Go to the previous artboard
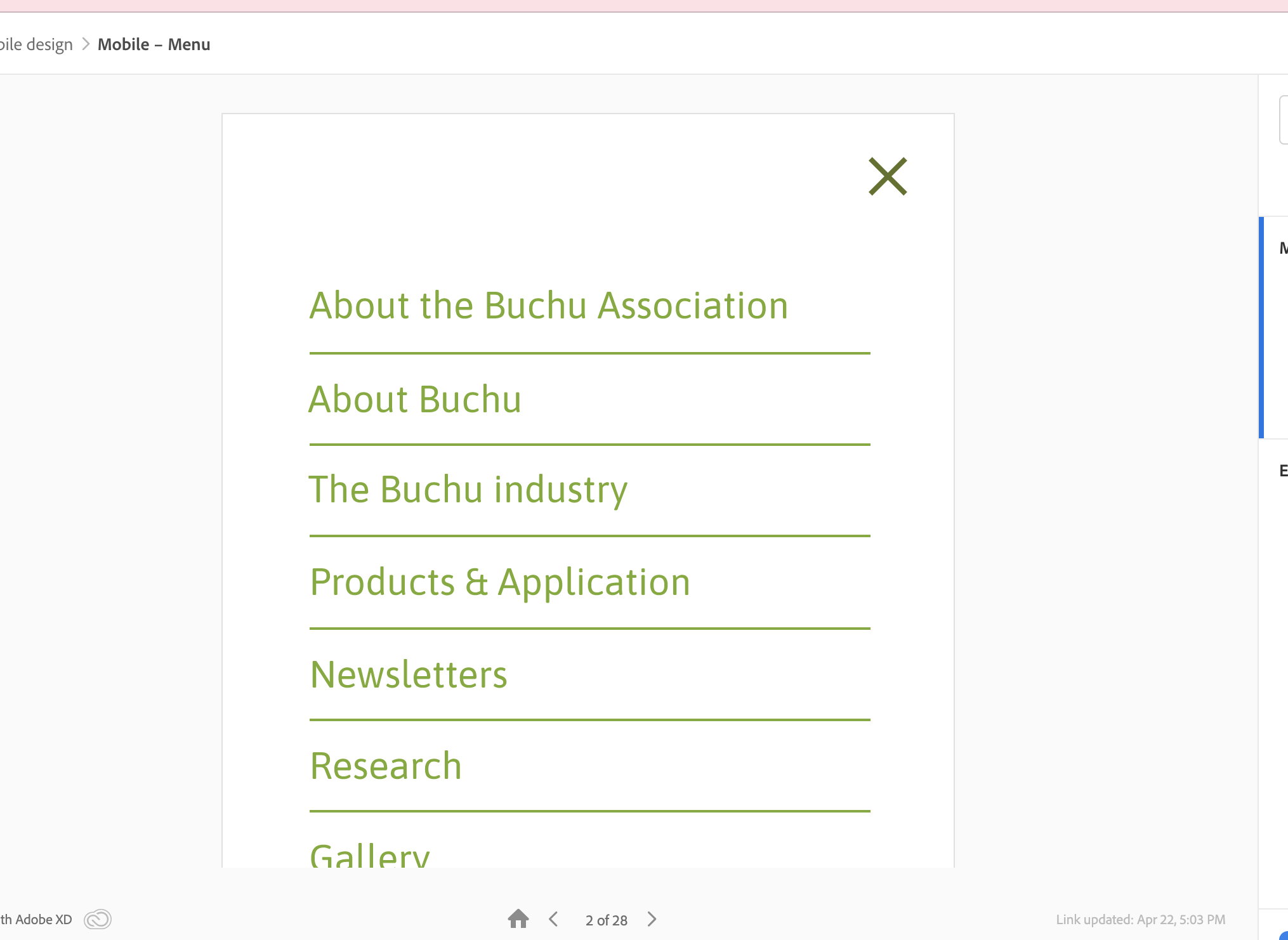 (x=553, y=919)
